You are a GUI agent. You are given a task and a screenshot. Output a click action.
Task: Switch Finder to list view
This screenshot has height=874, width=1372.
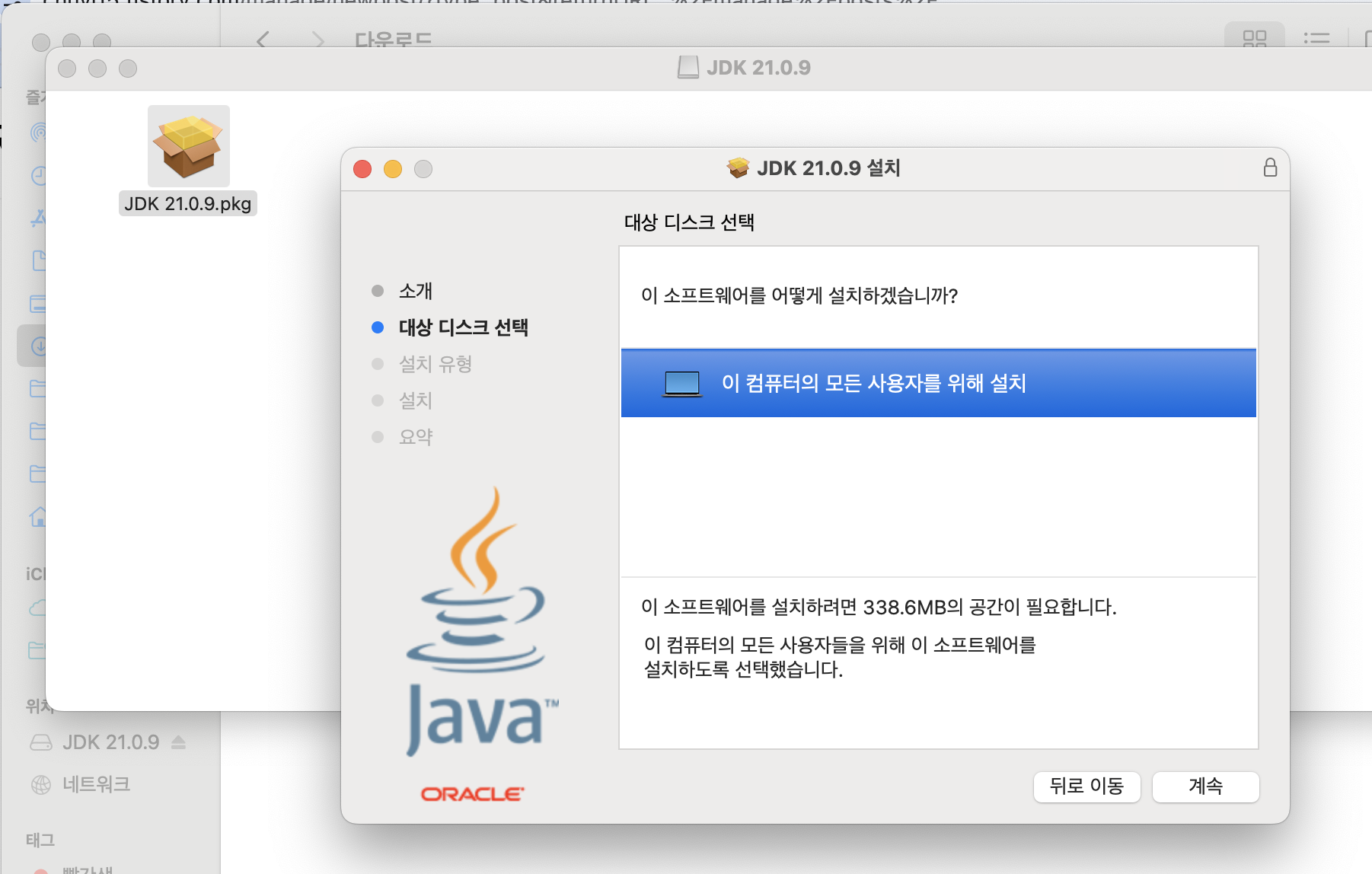(x=1316, y=38)
